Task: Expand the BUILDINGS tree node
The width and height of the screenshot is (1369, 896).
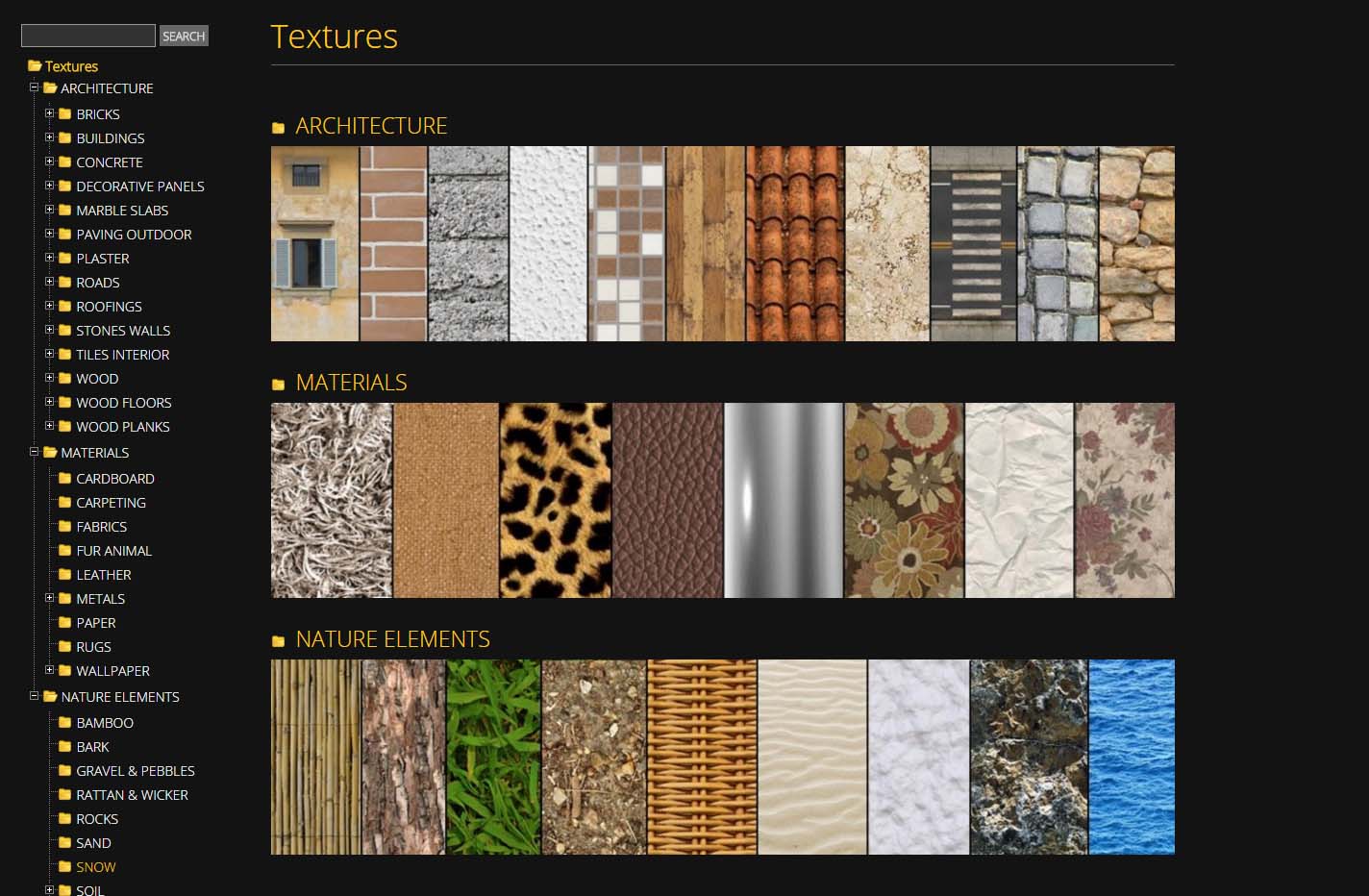Action: (49, 137)
